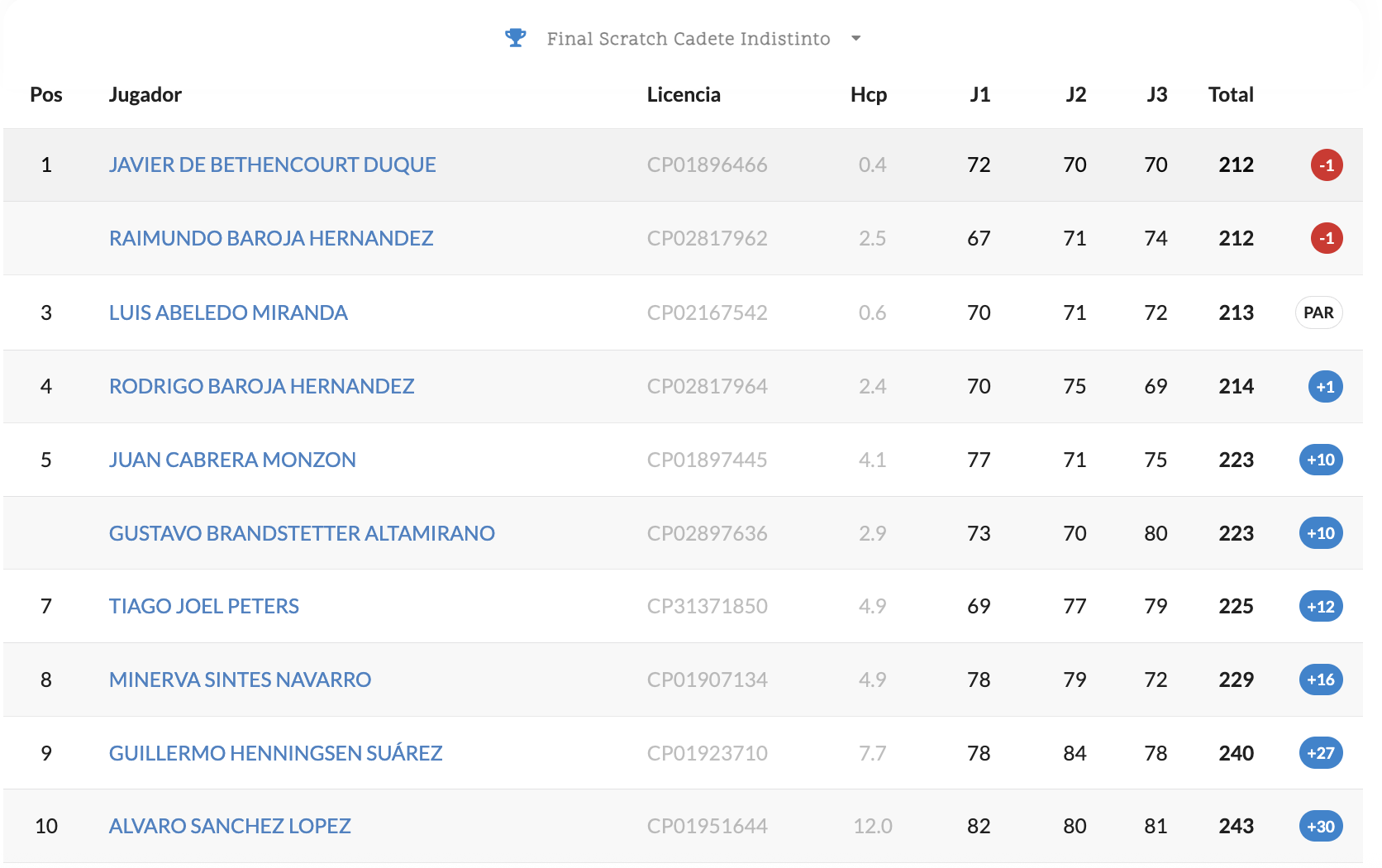Click the red -1 badge for Javier
This screenshot has height=868, width=1382.
(1327, 165)
